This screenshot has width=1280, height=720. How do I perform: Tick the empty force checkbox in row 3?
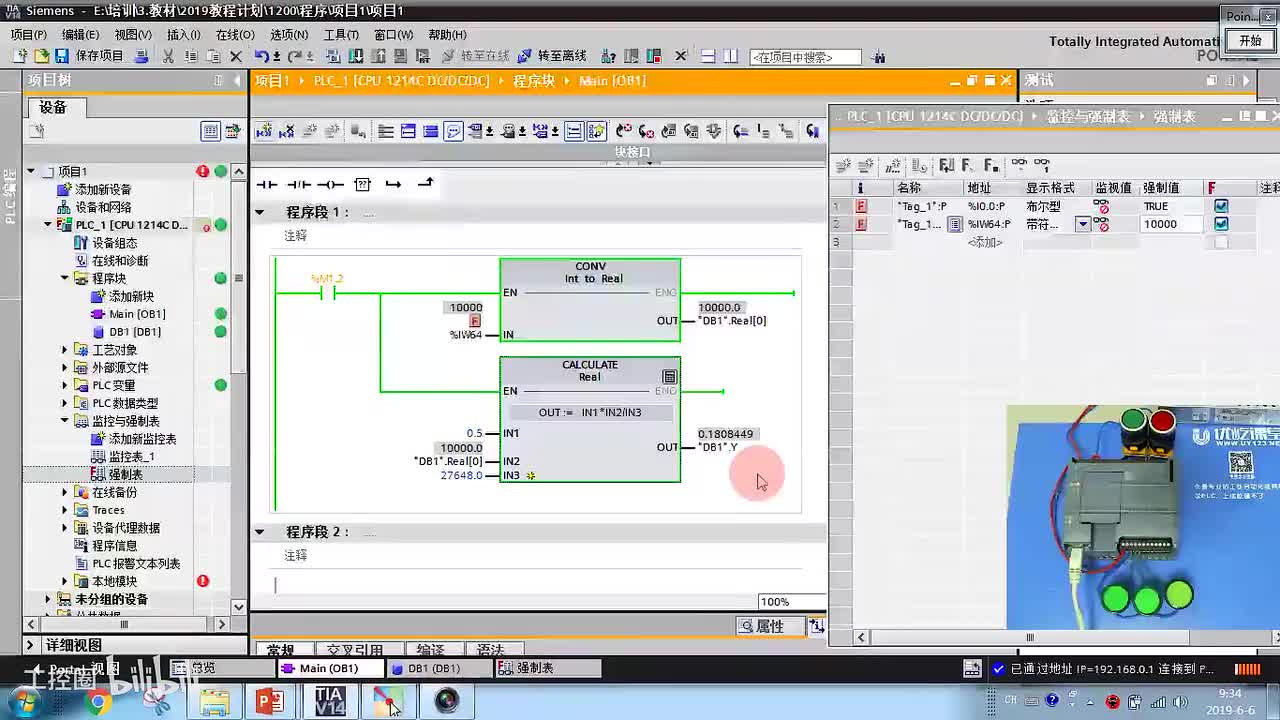tap(1221, 242)
